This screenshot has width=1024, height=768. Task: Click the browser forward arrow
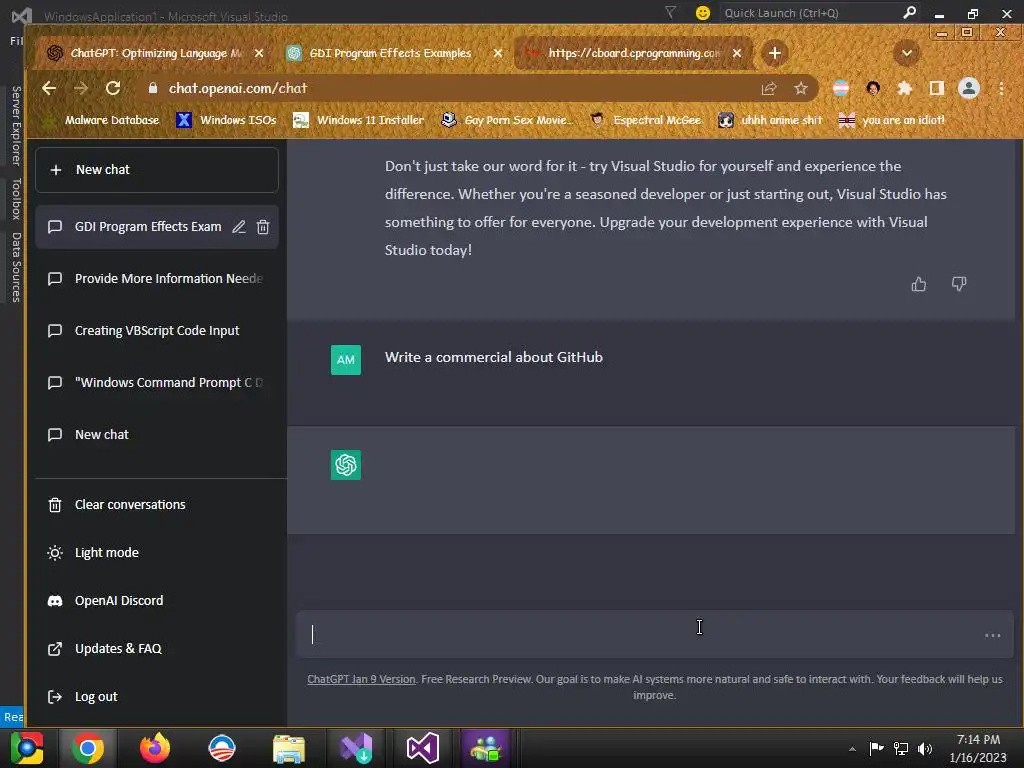[x=81, y=88]
